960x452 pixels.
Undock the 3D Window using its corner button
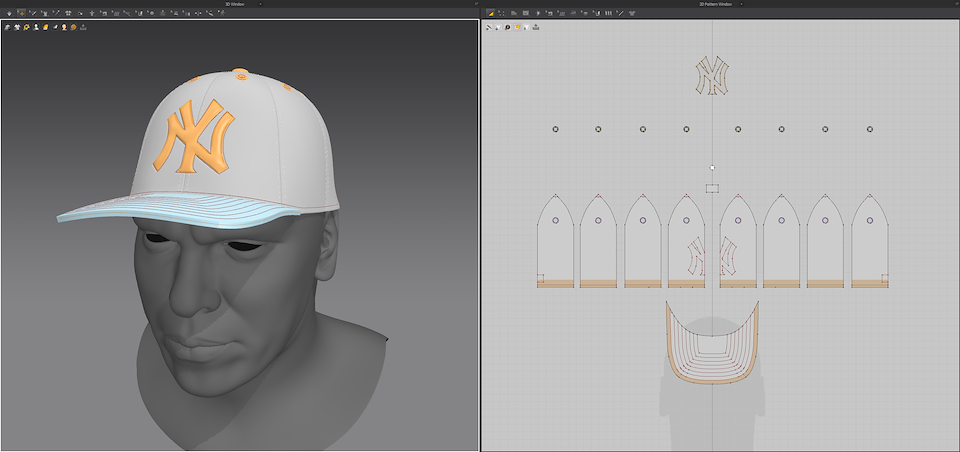tap(475, 4)
